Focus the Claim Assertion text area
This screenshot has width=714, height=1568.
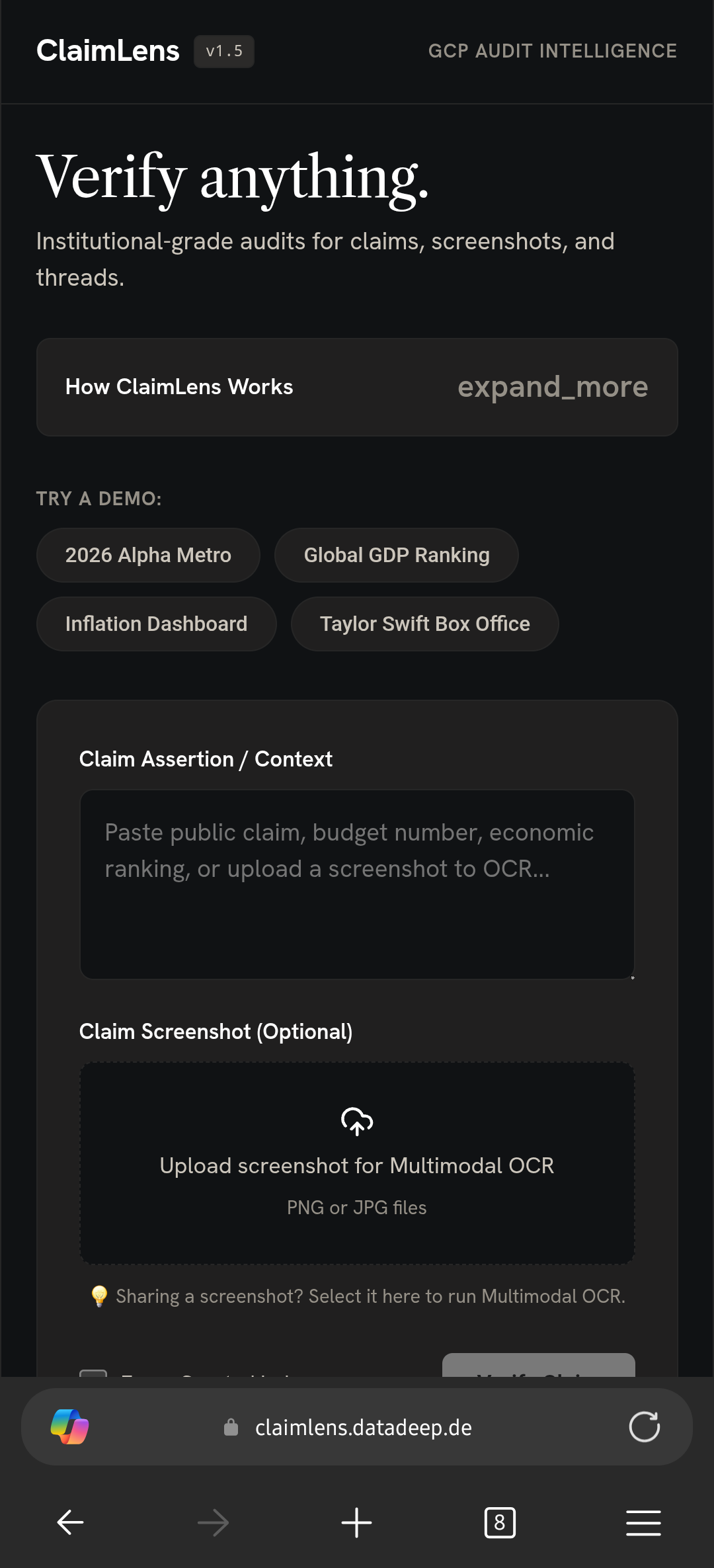pos(357,884)
